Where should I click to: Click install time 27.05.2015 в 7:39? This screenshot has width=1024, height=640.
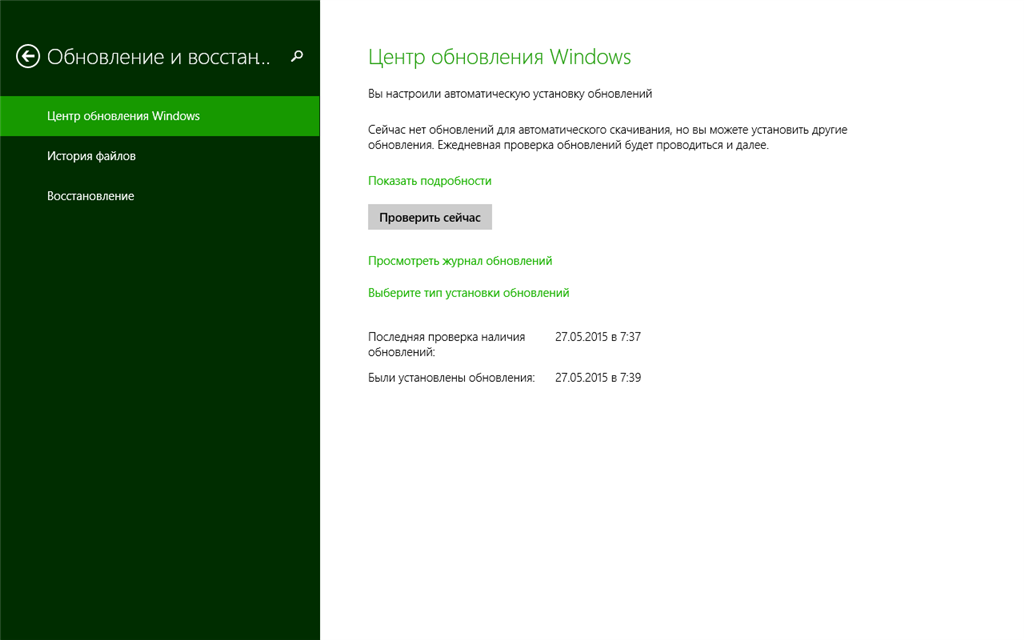click(598, 377)
